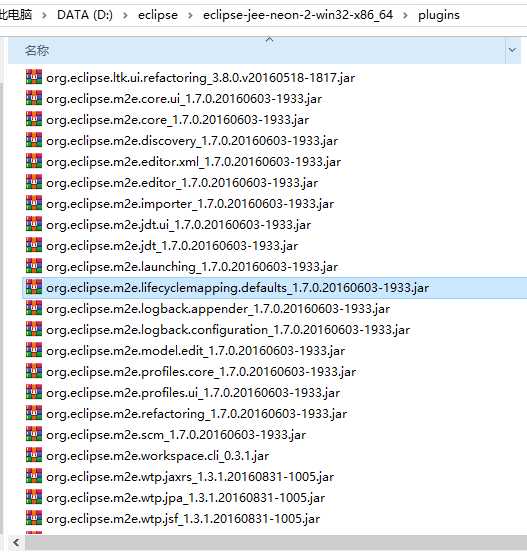Select org.eclipse.m2e.launching_1.7.0.20160603-1933.jar
The image size is (527, 552).
tap(192, 267)
